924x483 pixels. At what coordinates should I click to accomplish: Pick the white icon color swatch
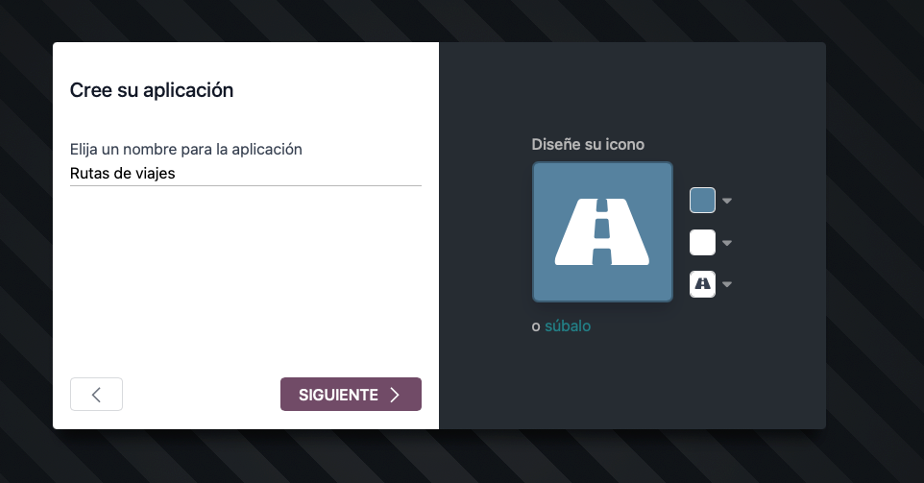702,242
